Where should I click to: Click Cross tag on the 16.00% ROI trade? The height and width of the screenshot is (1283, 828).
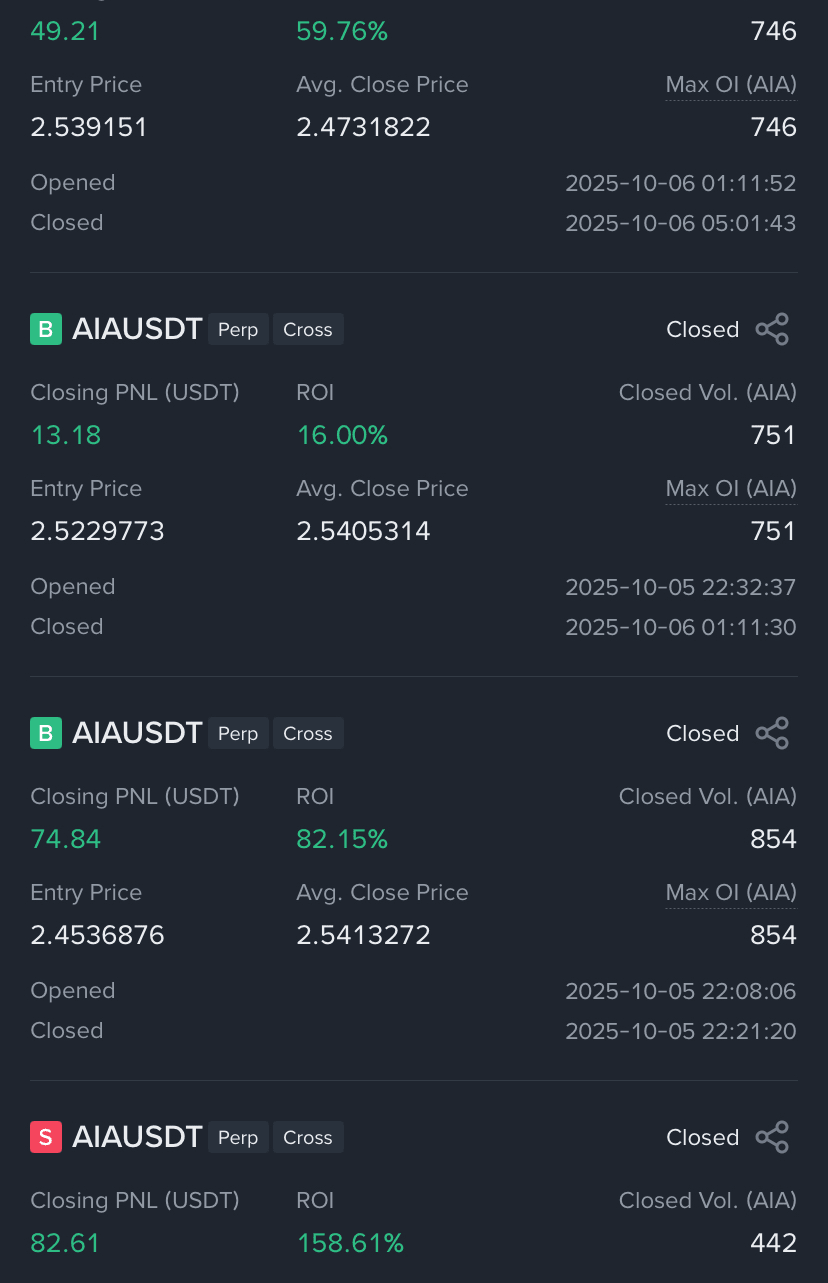click(308, 329)
